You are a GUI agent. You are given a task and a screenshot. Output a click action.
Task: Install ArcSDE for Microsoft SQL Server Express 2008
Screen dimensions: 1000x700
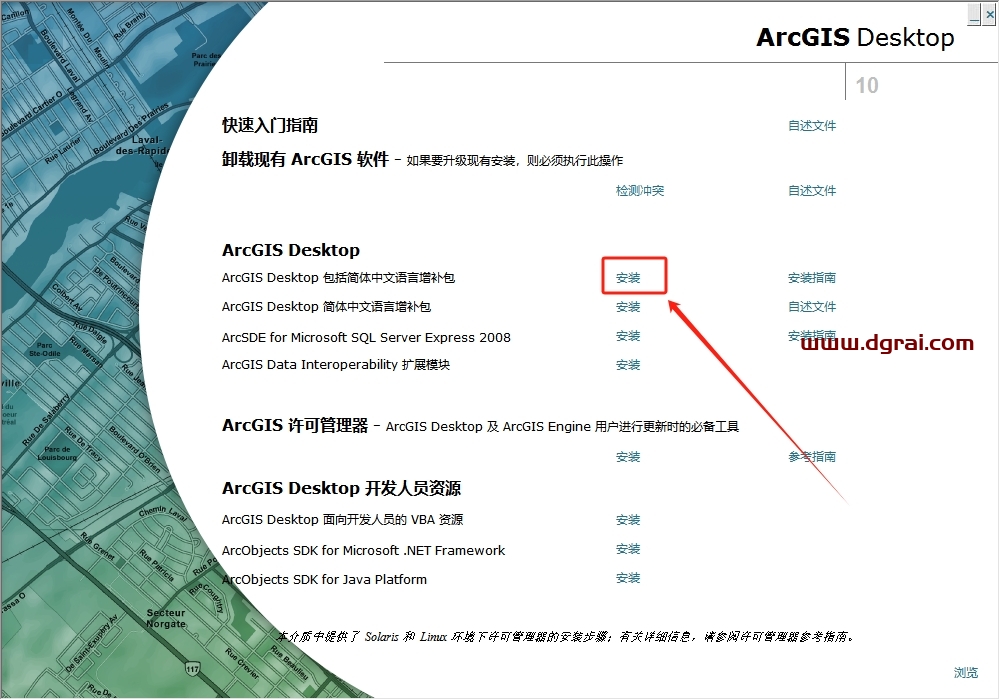(628, 336)
